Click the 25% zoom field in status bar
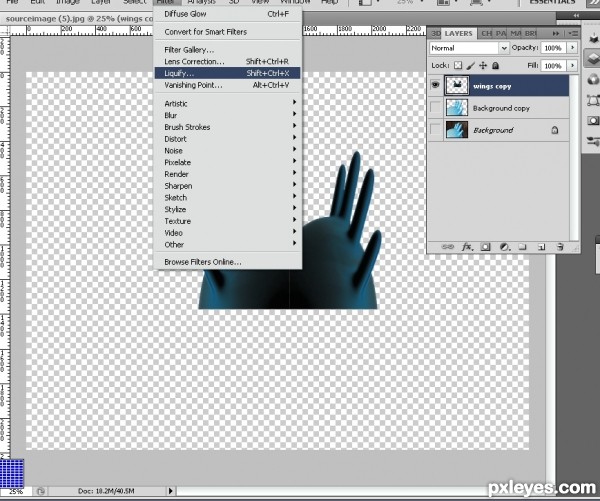The height and width of the screenshot is (501, 600). point(16,491)
